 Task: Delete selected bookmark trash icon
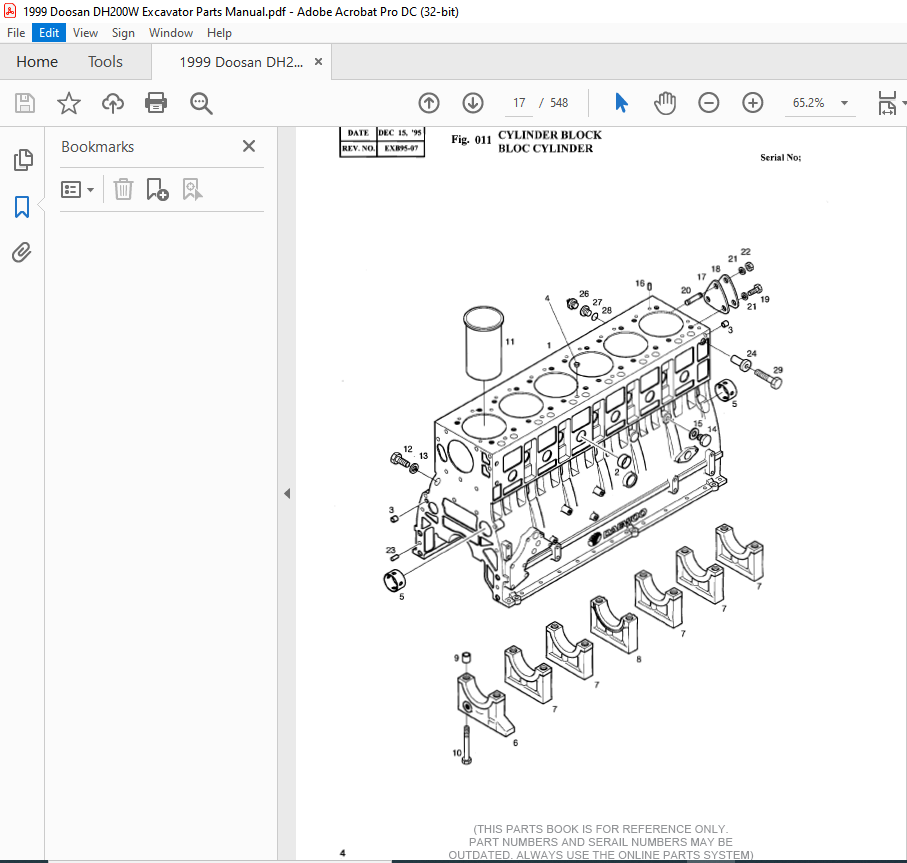click(x=123, y=189)
